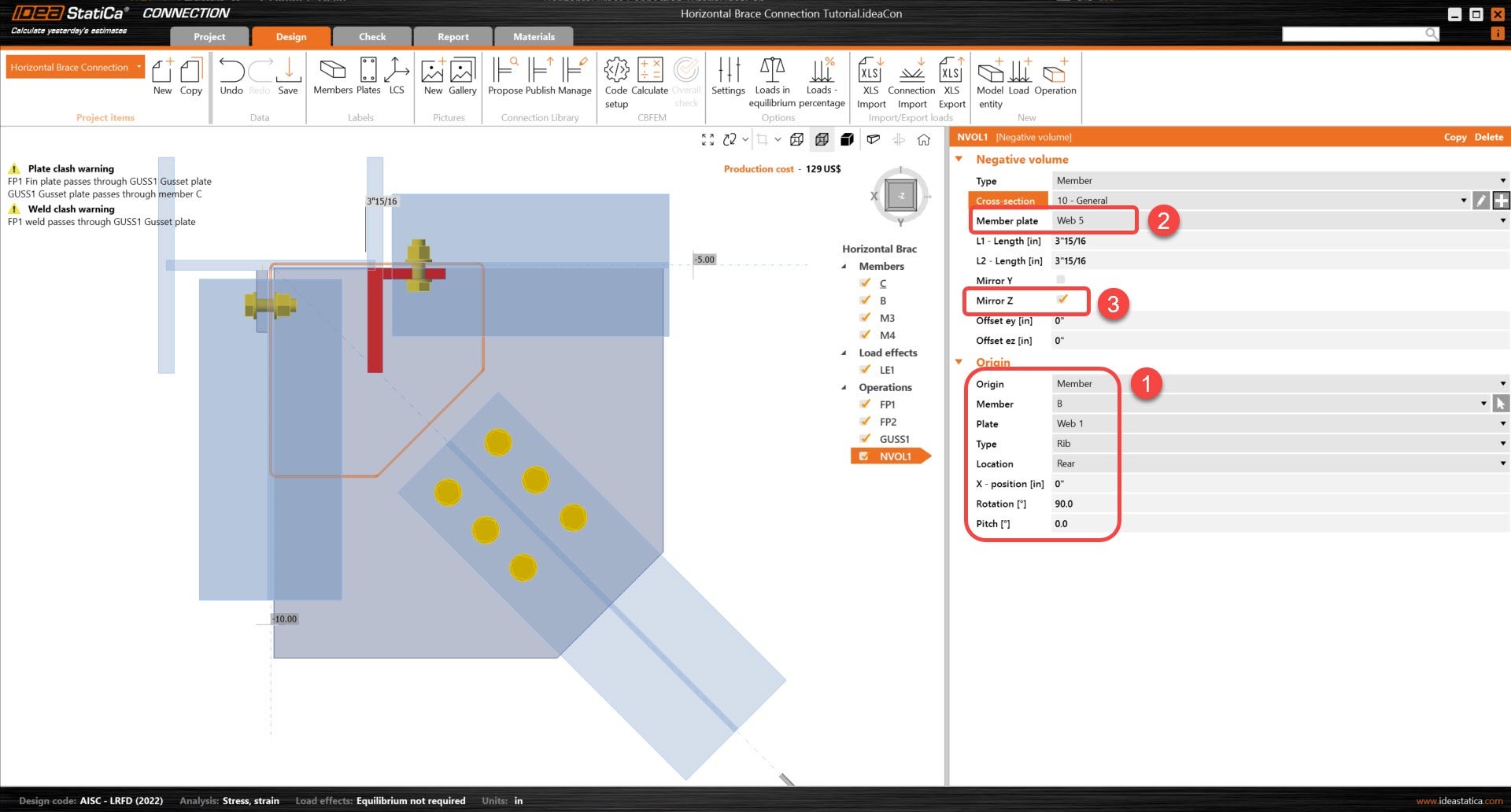Screen dimensions: 1511x812
Task: Toggle the Mirror Z checkbox
Action: tap(1062, 300)
